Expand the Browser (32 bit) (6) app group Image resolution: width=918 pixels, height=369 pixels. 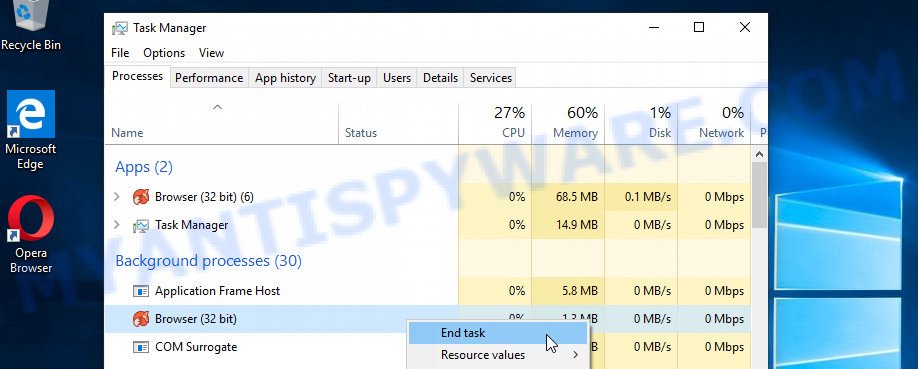coord(117,197)
